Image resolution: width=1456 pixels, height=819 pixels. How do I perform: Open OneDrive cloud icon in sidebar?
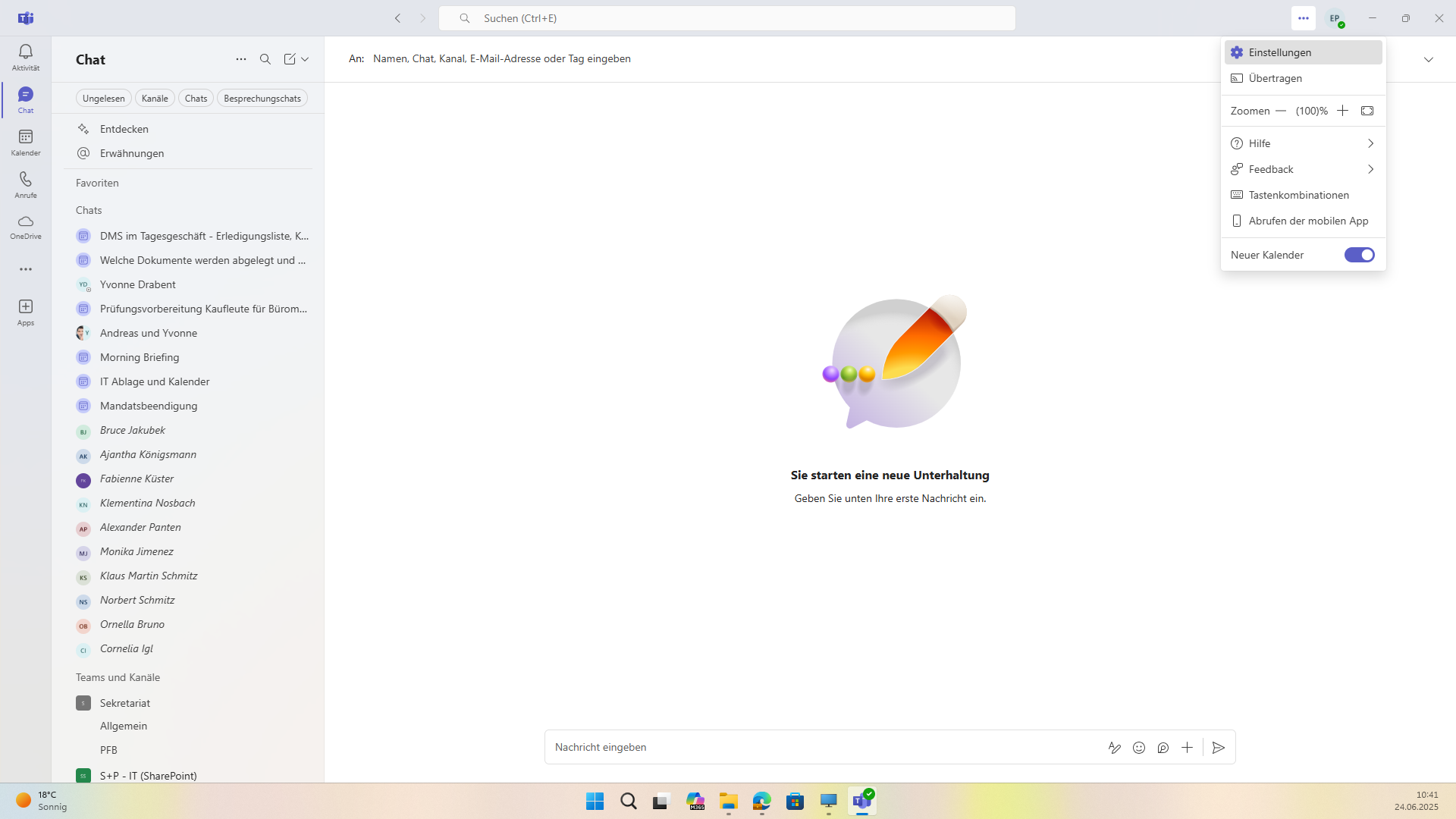point(26,226)
